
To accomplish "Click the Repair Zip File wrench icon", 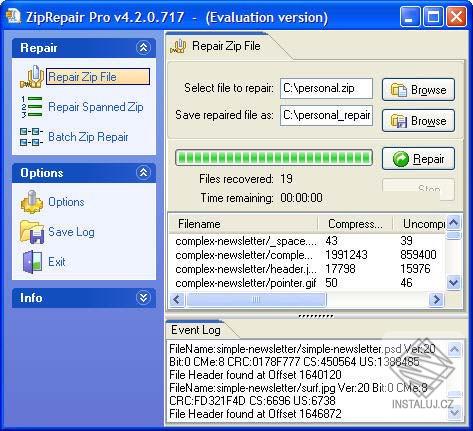I will point(32,77).
